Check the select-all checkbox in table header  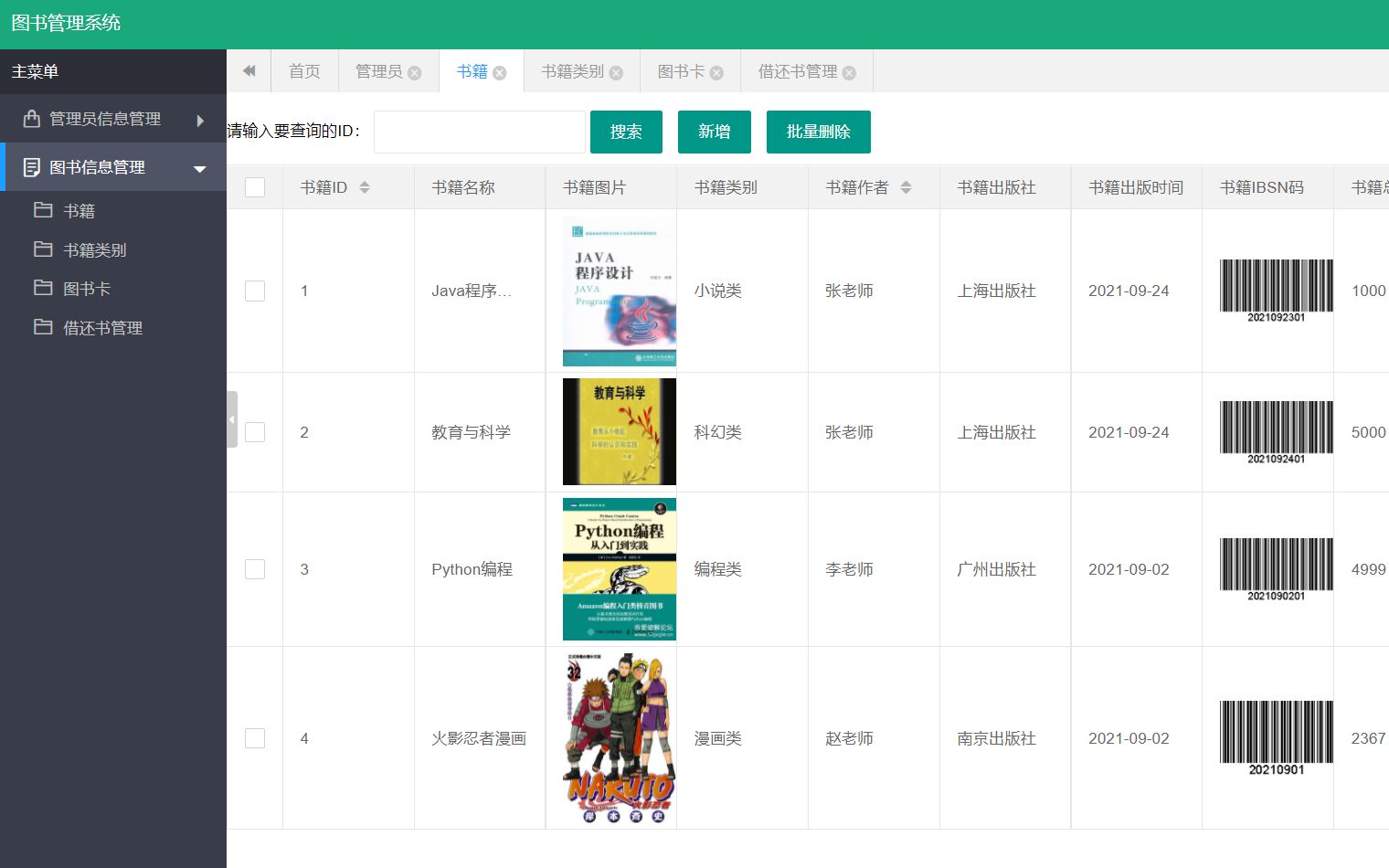pos(254,186)
